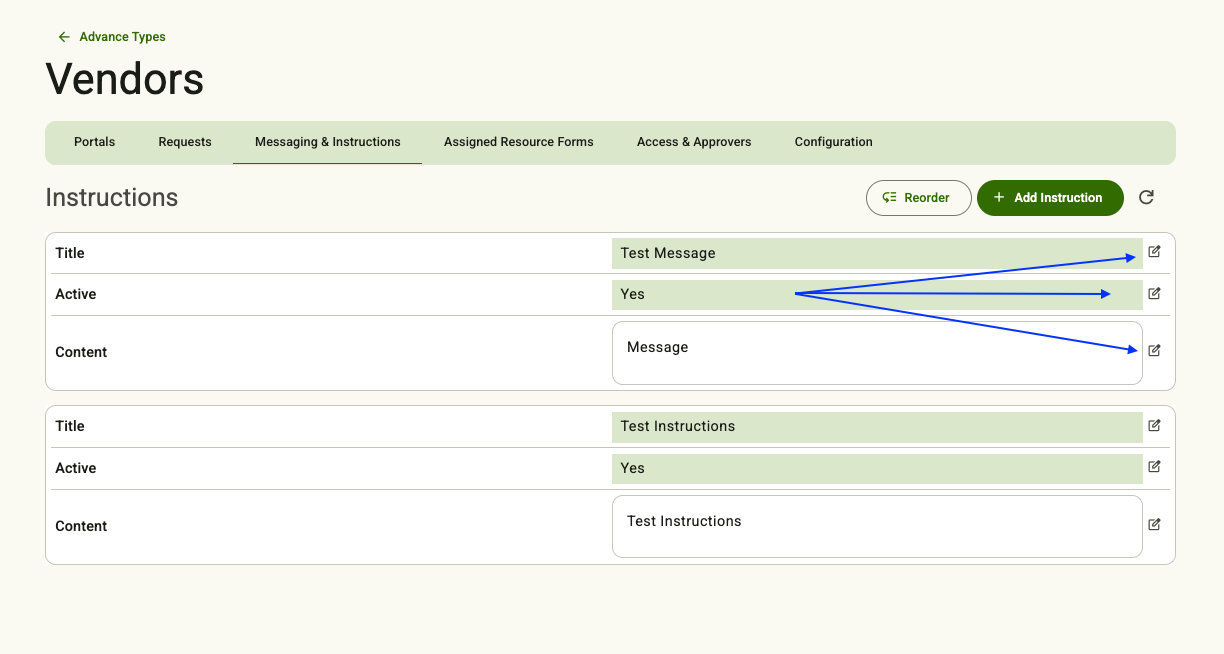Switch to Assigned Resource Forms tab
The image size is (1224, 654).
coord(519,142)
